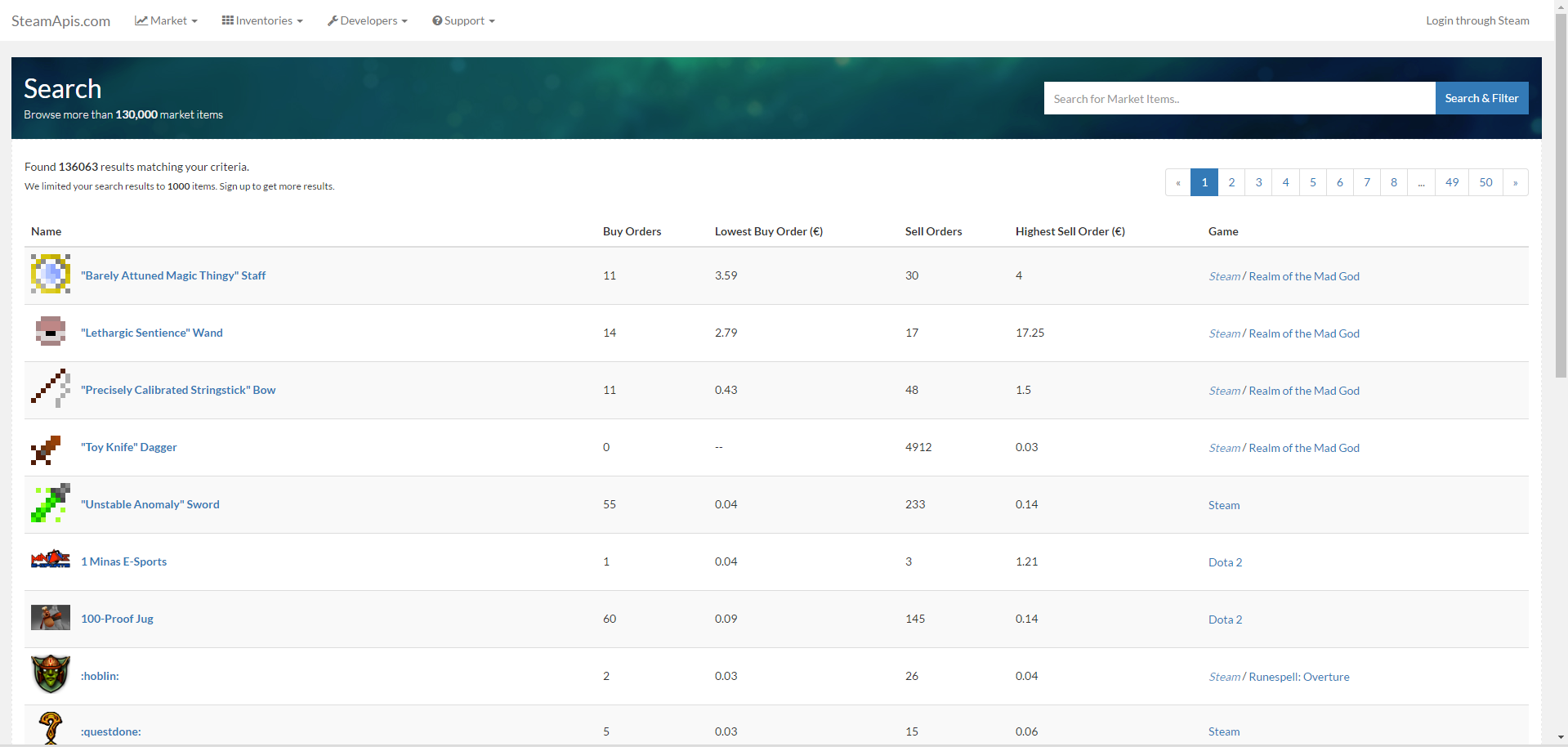Viewport: 1568px width, 747px height.
Task: Click Realm of the Mad God in Bow row
Action: click(x=1304, y=391)
